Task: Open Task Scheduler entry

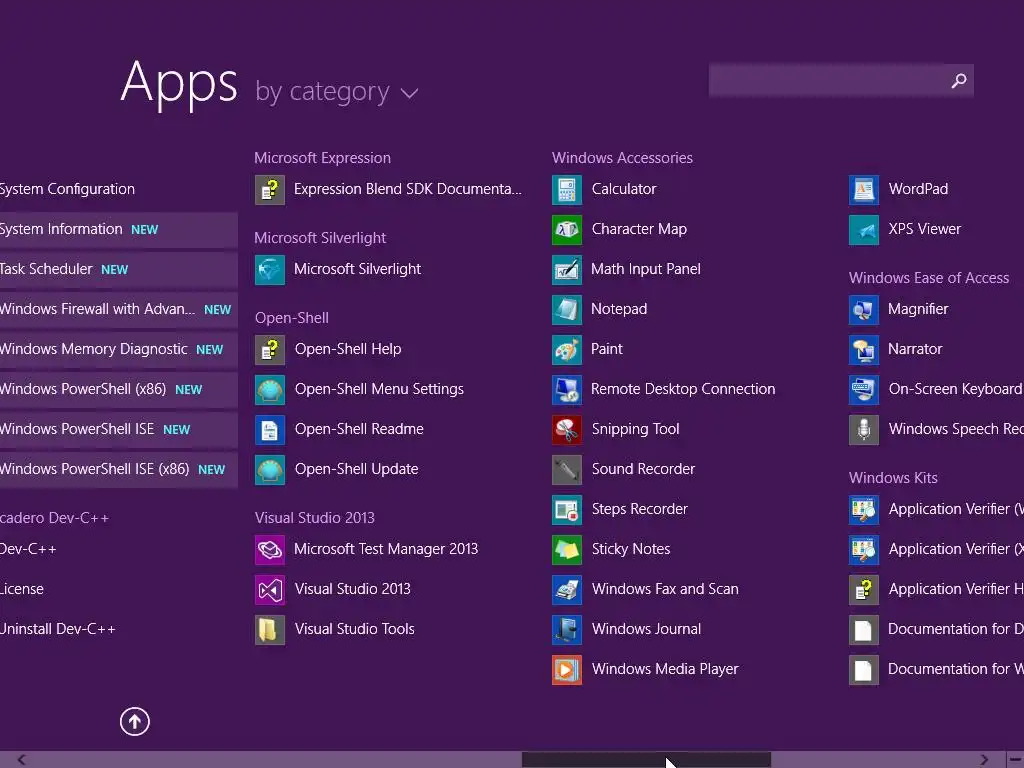Action: pos(118,270)
